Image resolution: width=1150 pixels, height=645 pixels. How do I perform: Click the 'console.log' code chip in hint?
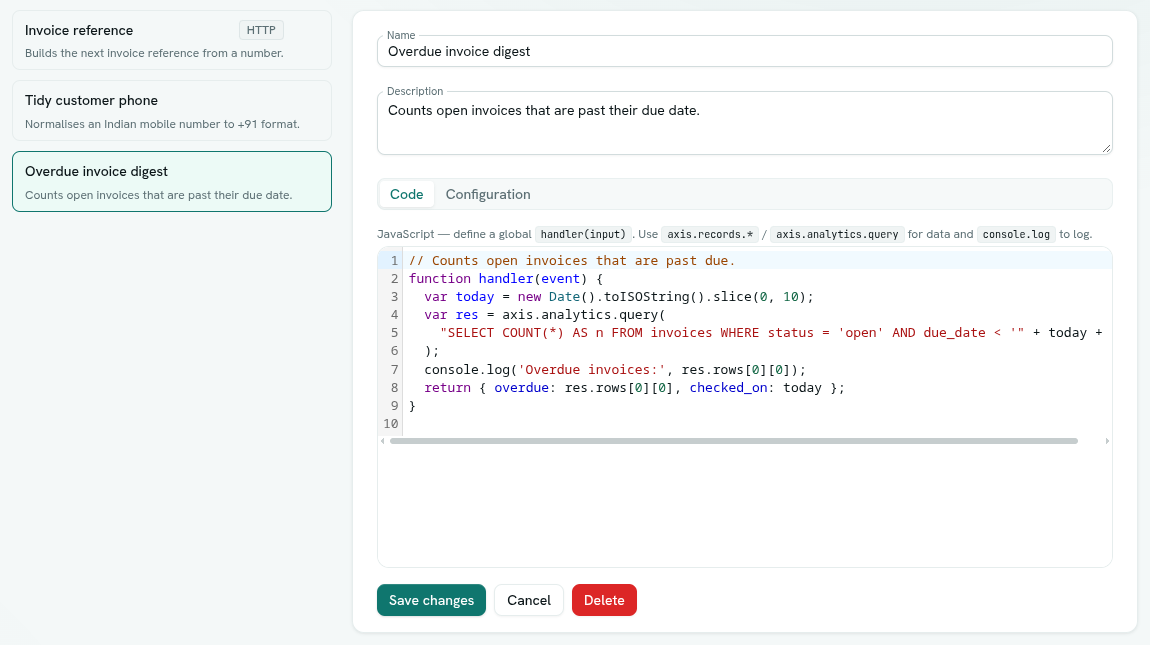pos(1016,234)
